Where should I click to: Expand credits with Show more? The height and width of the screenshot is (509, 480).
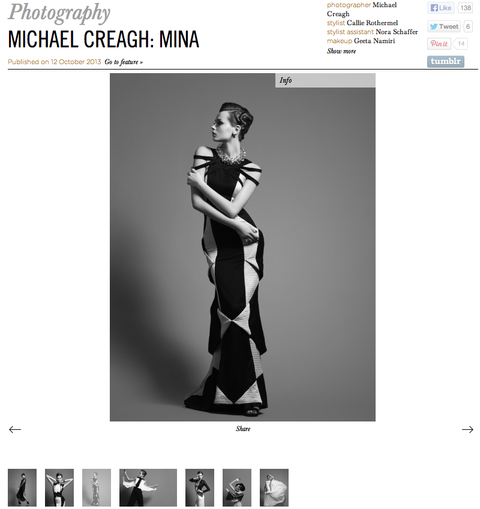coord(341,51)
